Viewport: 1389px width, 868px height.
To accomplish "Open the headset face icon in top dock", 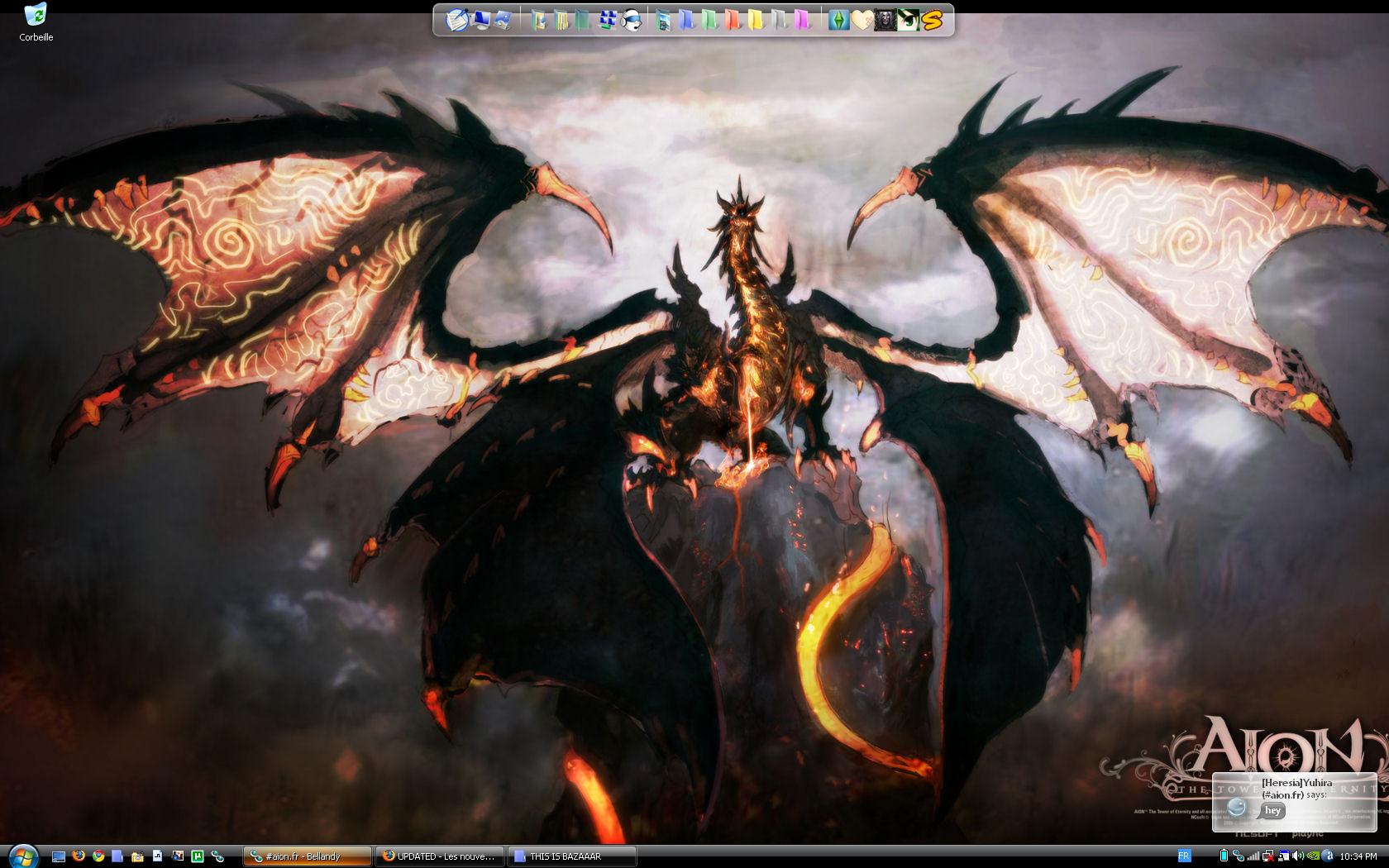I will (x=632, y=20).
